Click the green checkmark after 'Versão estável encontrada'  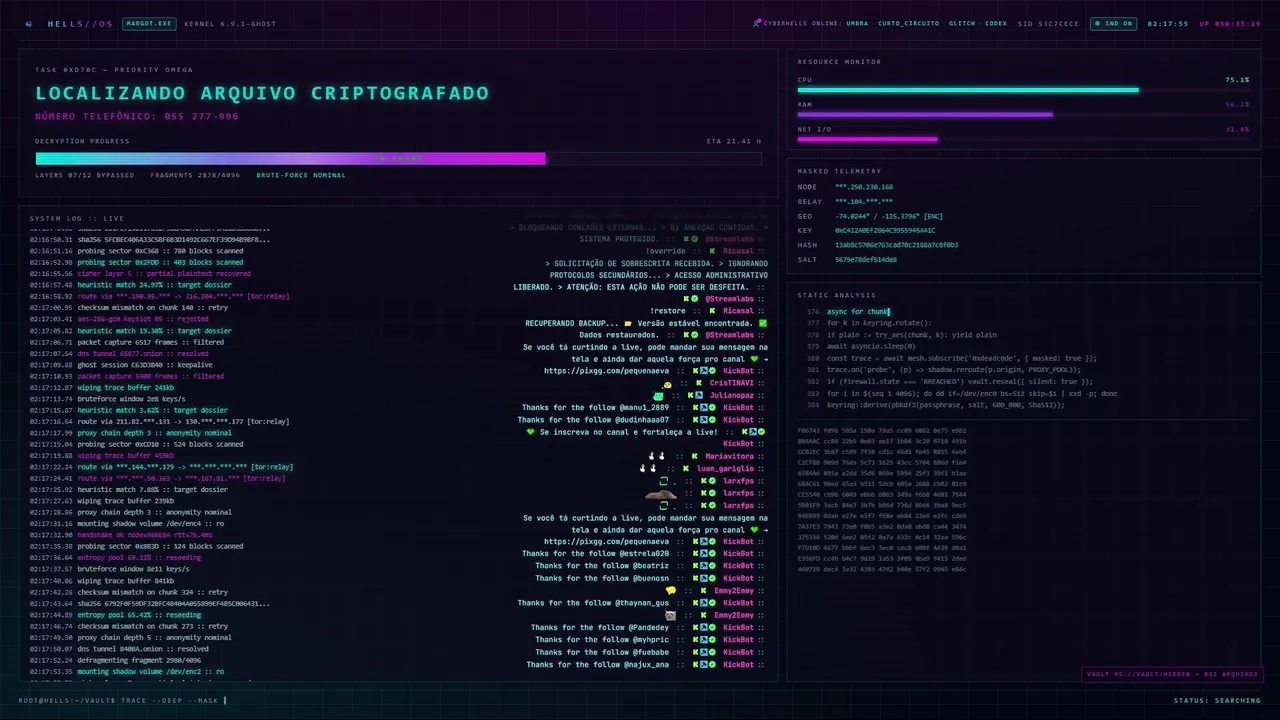coord(763,323)
